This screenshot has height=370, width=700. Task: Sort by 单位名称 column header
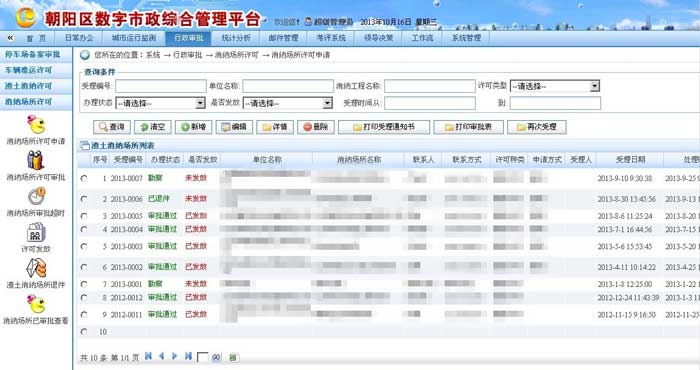[267, 160]
